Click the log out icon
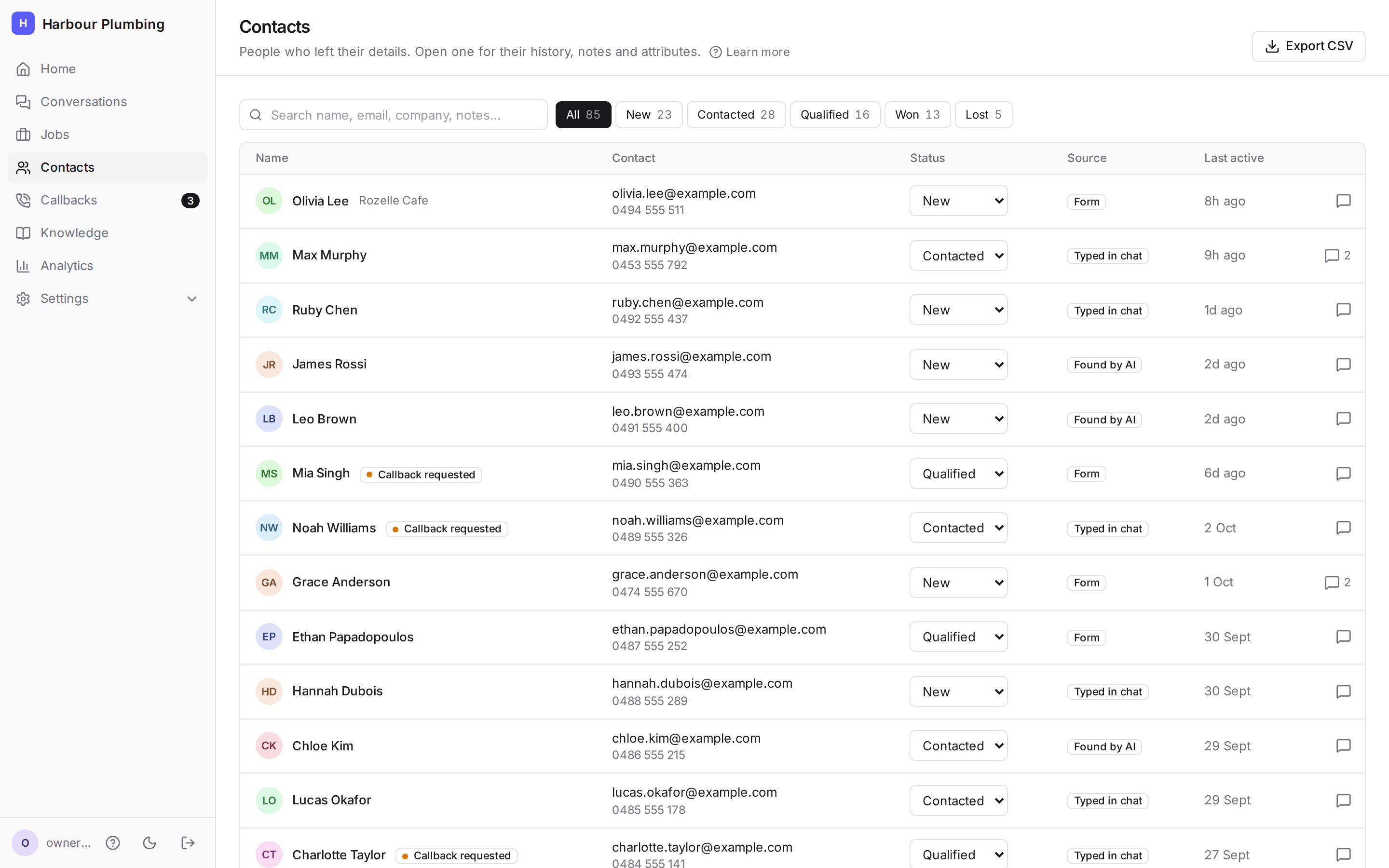Screen dimensions: 1389x868 [x=188, y=843]
